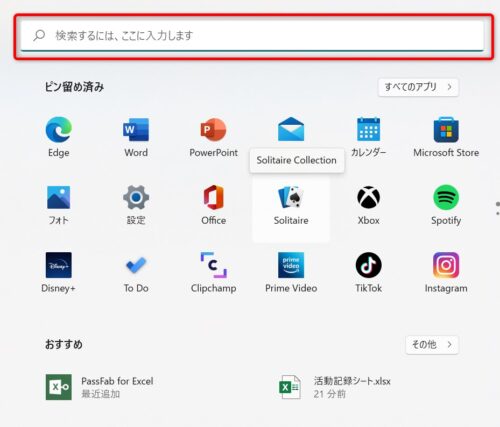Launch Microsoft Store from pinned apps
The image size is (500, 427).
pos(446,137)
